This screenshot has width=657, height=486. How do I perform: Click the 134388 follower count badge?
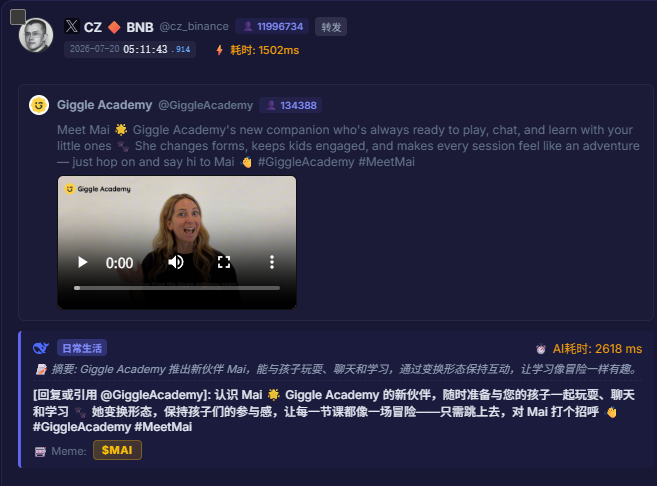pyautogui.click(x=291, y=105)
